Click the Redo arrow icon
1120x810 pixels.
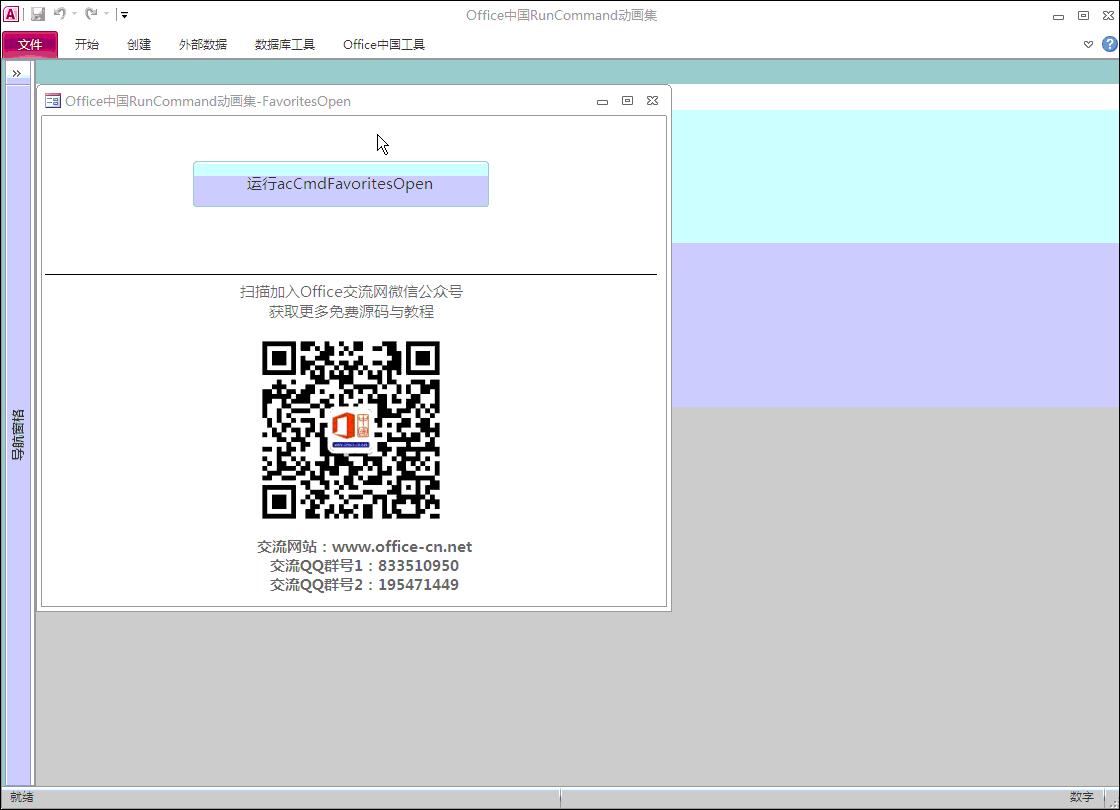click(91, 14)
